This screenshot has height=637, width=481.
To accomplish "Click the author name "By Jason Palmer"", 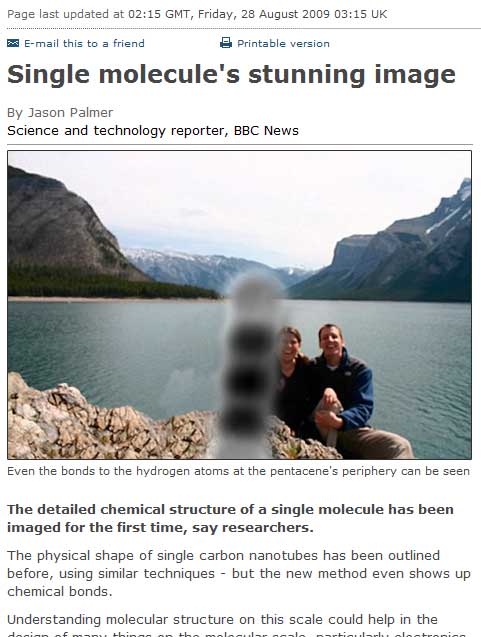I will (x=60, y=113).
